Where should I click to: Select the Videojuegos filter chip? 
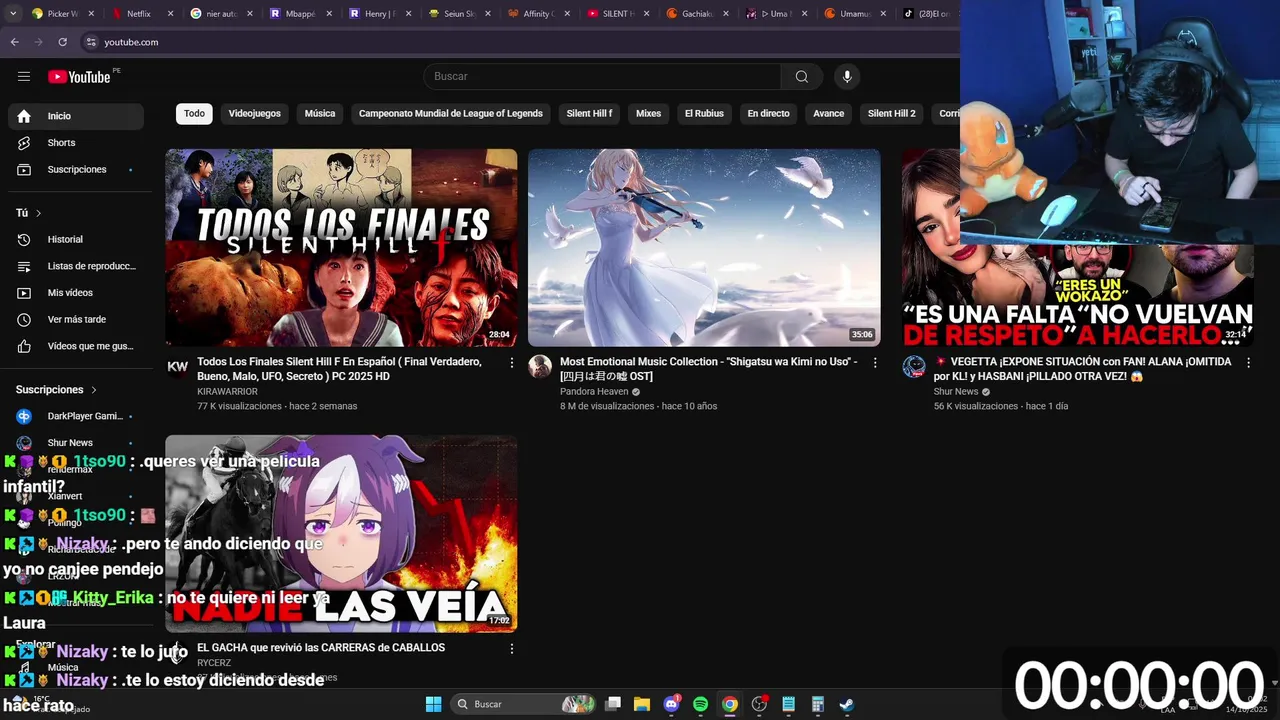(x=254, y=114)
